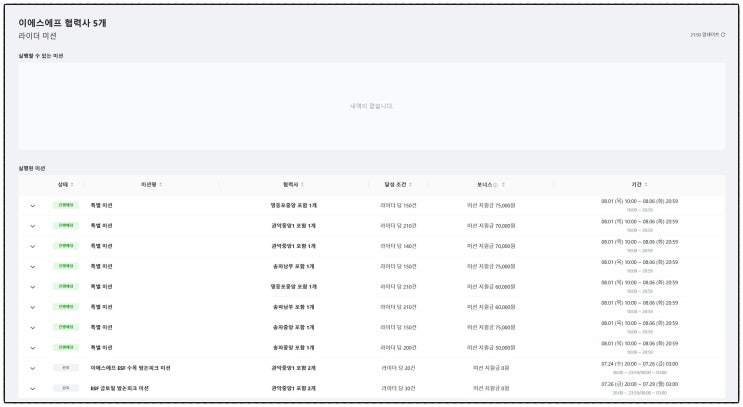Screen dimensions: 743x407
Task: Click 송파남부 포함 1개 in the 150건 row
Action: click(x=293, y=266)
